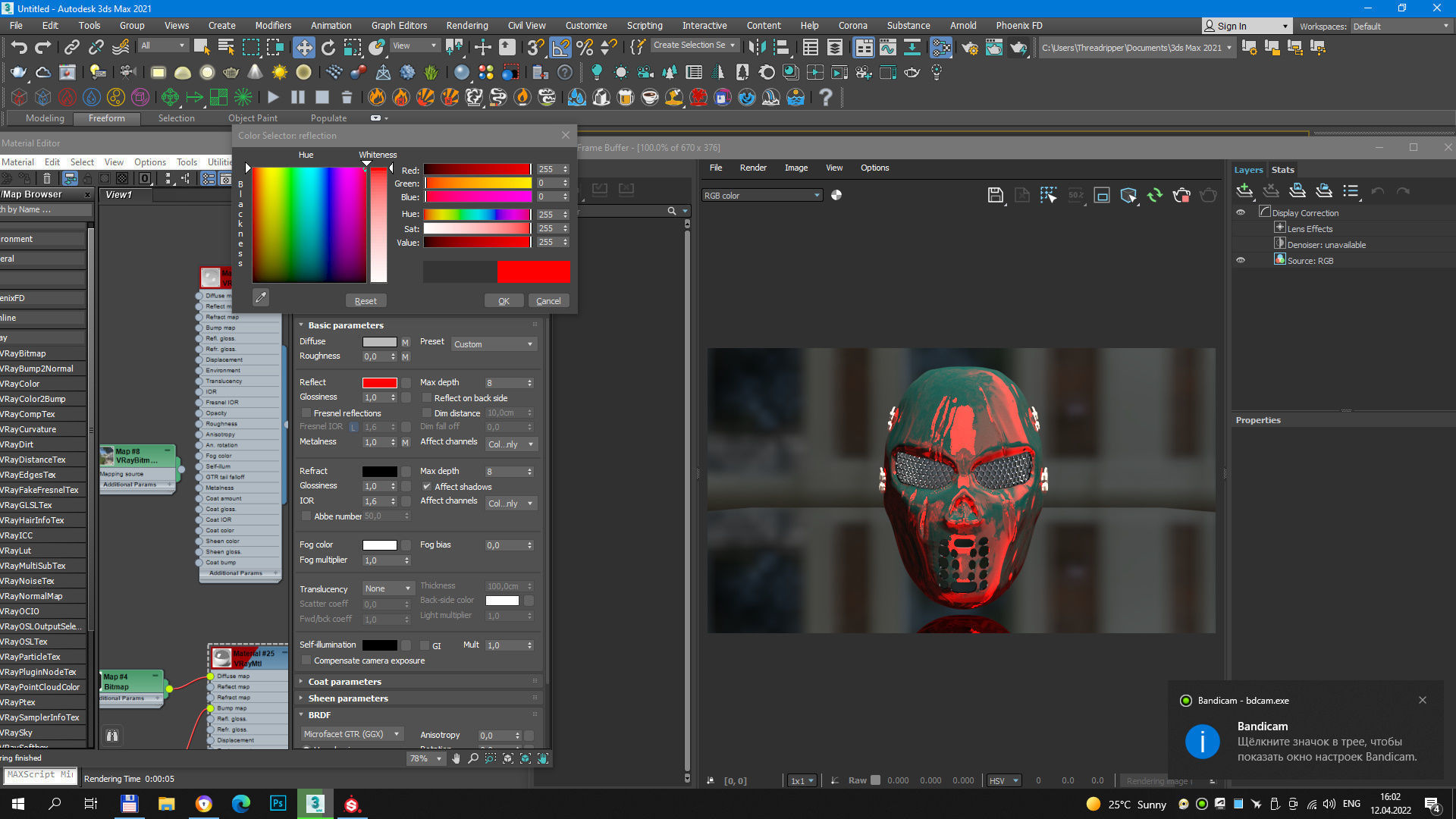The image size is (1456, 819).
Task: Click OK in Color Selector
Action: click(x=504, y=301)
